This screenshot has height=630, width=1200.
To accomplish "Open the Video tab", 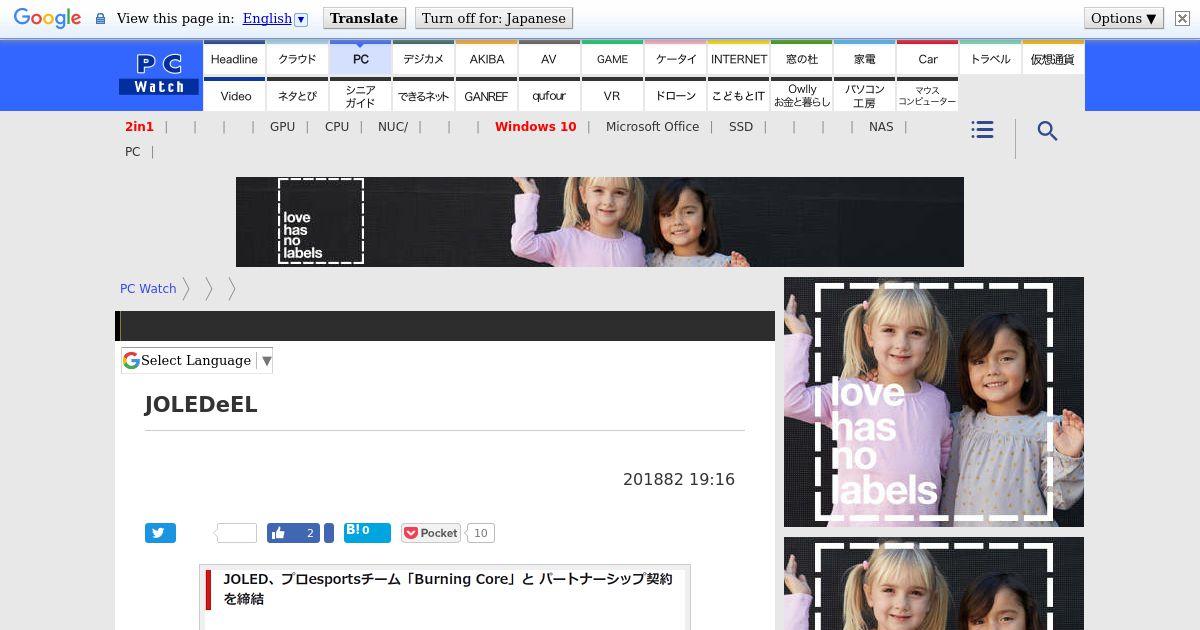I will (x=234, y=95).
